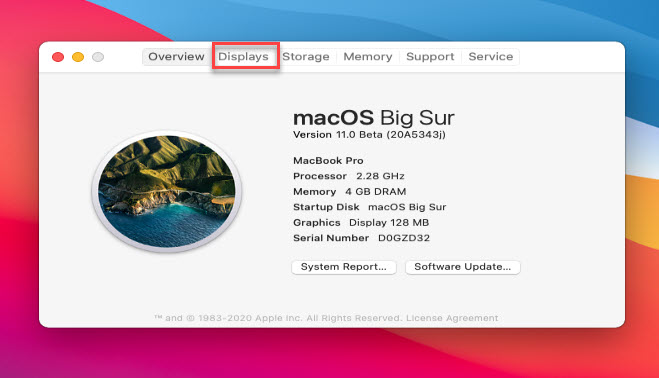659x378 pixels.
Task: Close the About This Mac window
Action: [58, 57]
